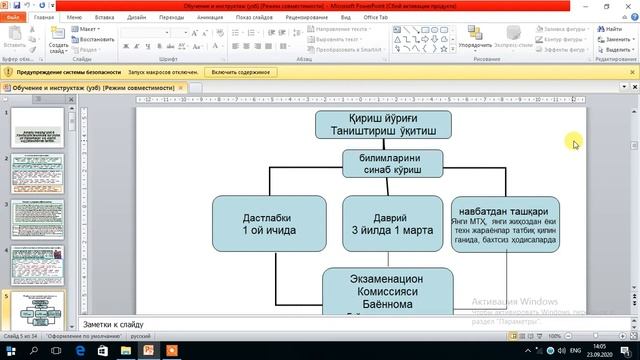This screenshot has width=640, height=360.
Task: Click the Undo arrow in quick access toolbar
Action: 27,6
